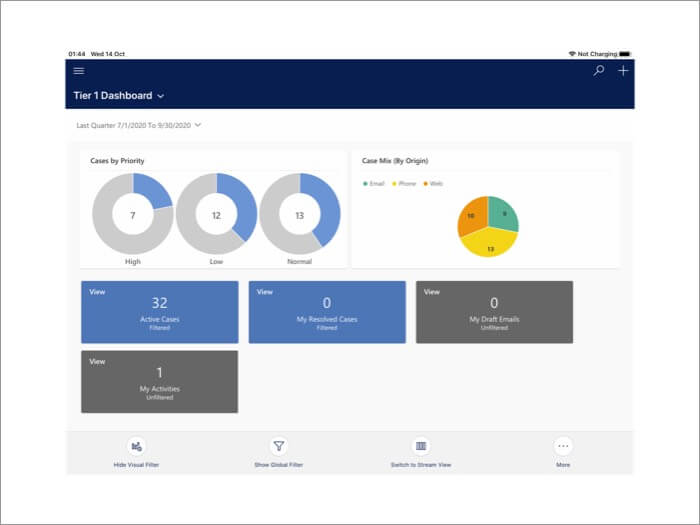700x525 pixels.
Task: Click View on the Active Cases tile
Action: [97, 292]
